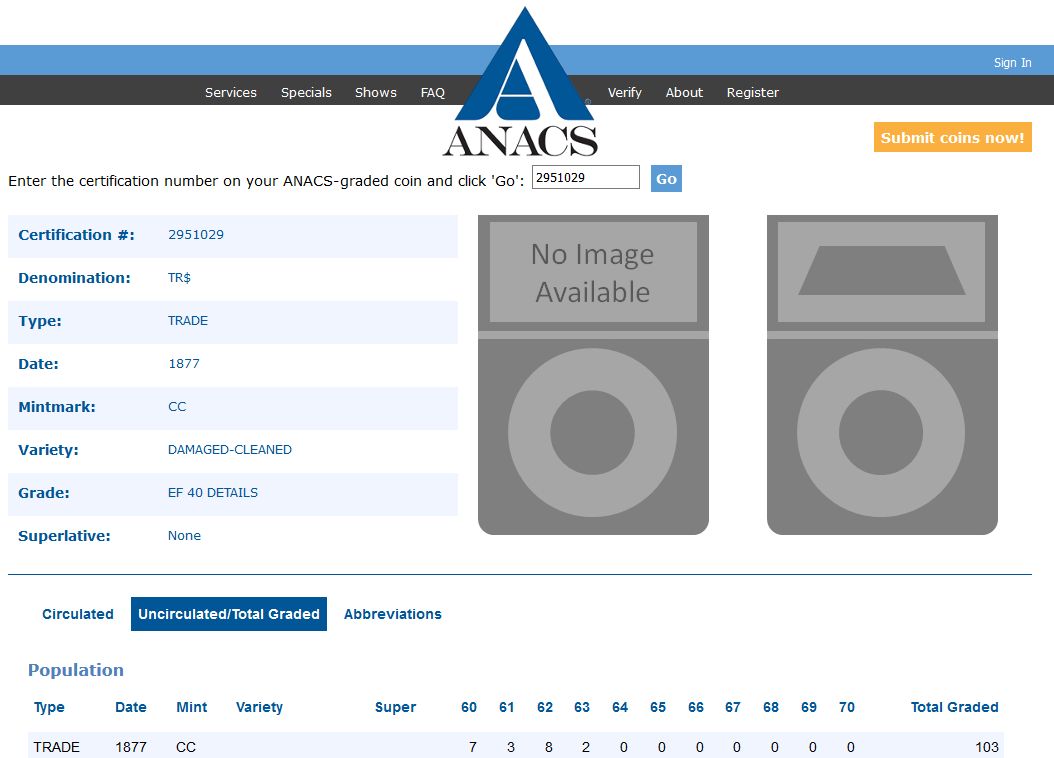The height and width of the screenshot is (758, 1054).
Task: Click TRADE in the Population table row
Action: coord(56,747)
